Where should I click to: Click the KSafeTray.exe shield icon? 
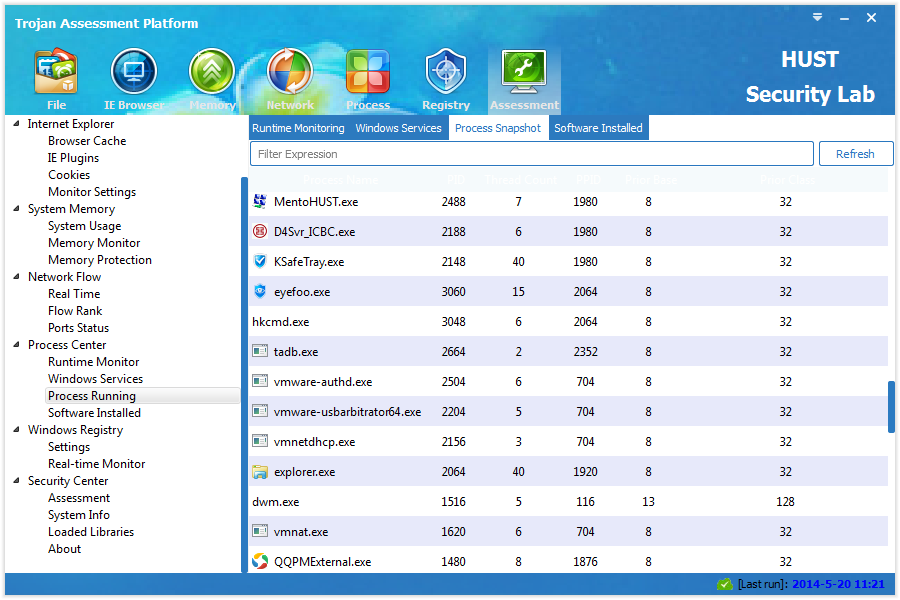click(260, 261)
